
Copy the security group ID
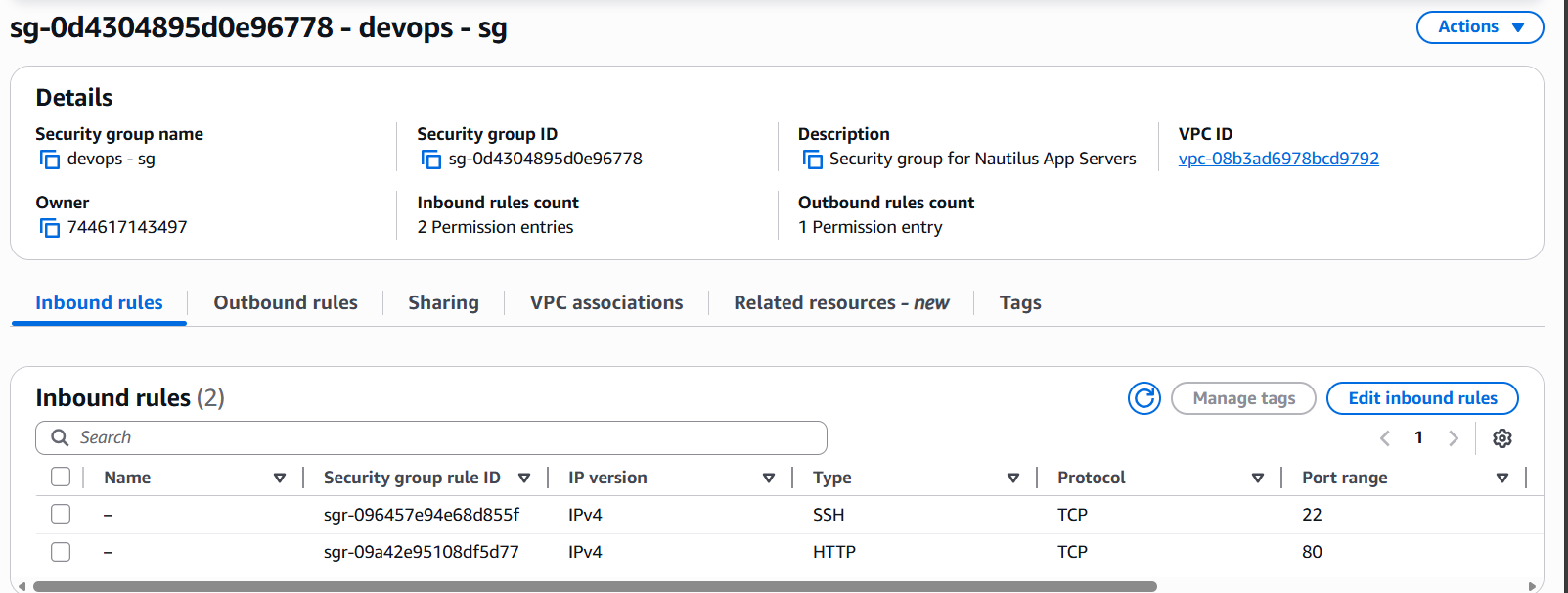point(431,160)
